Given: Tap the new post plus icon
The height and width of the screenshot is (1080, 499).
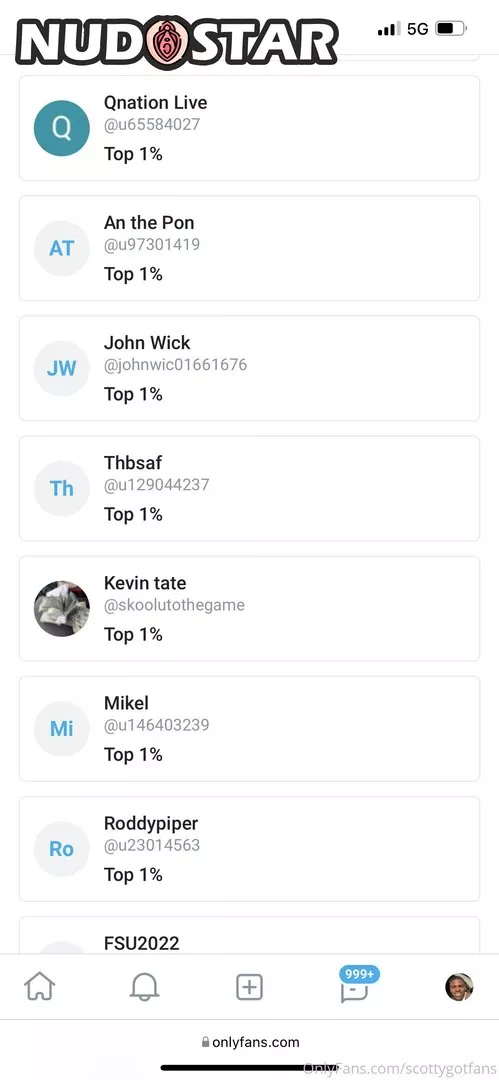Looking at the screenshot, I should coord(249,987).
